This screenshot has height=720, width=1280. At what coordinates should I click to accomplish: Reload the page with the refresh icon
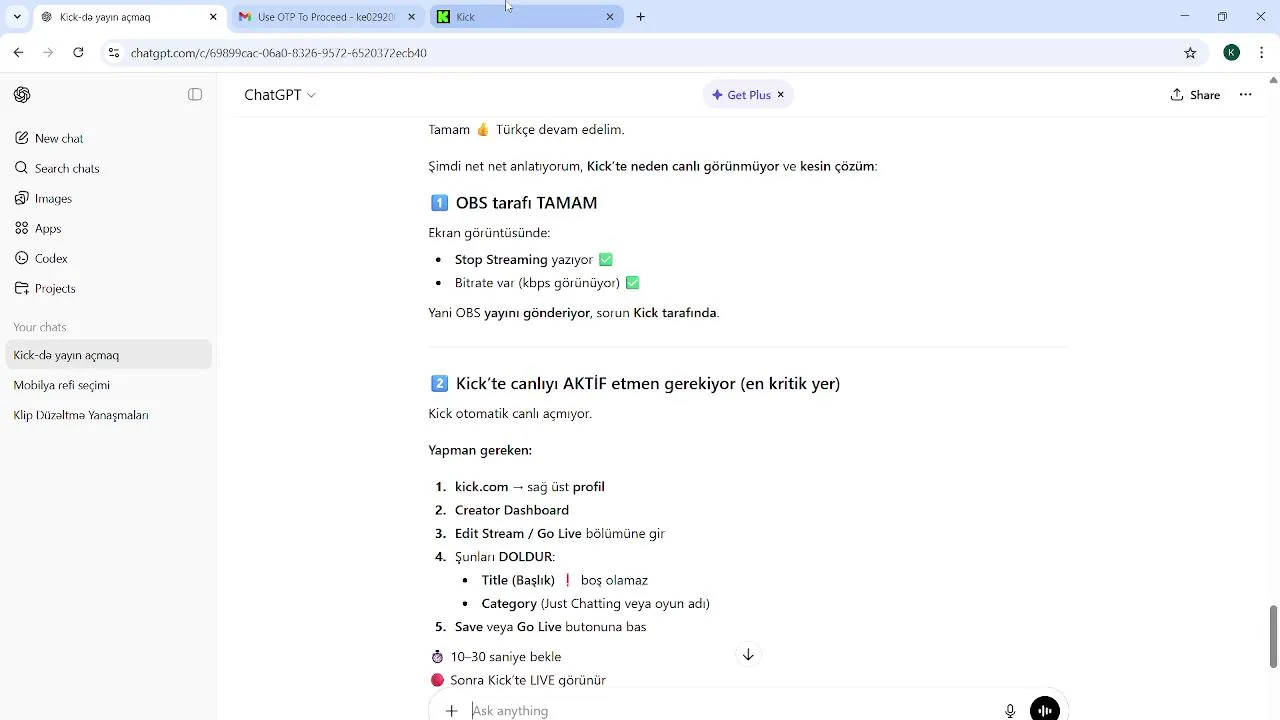click(x=78, y=53)
